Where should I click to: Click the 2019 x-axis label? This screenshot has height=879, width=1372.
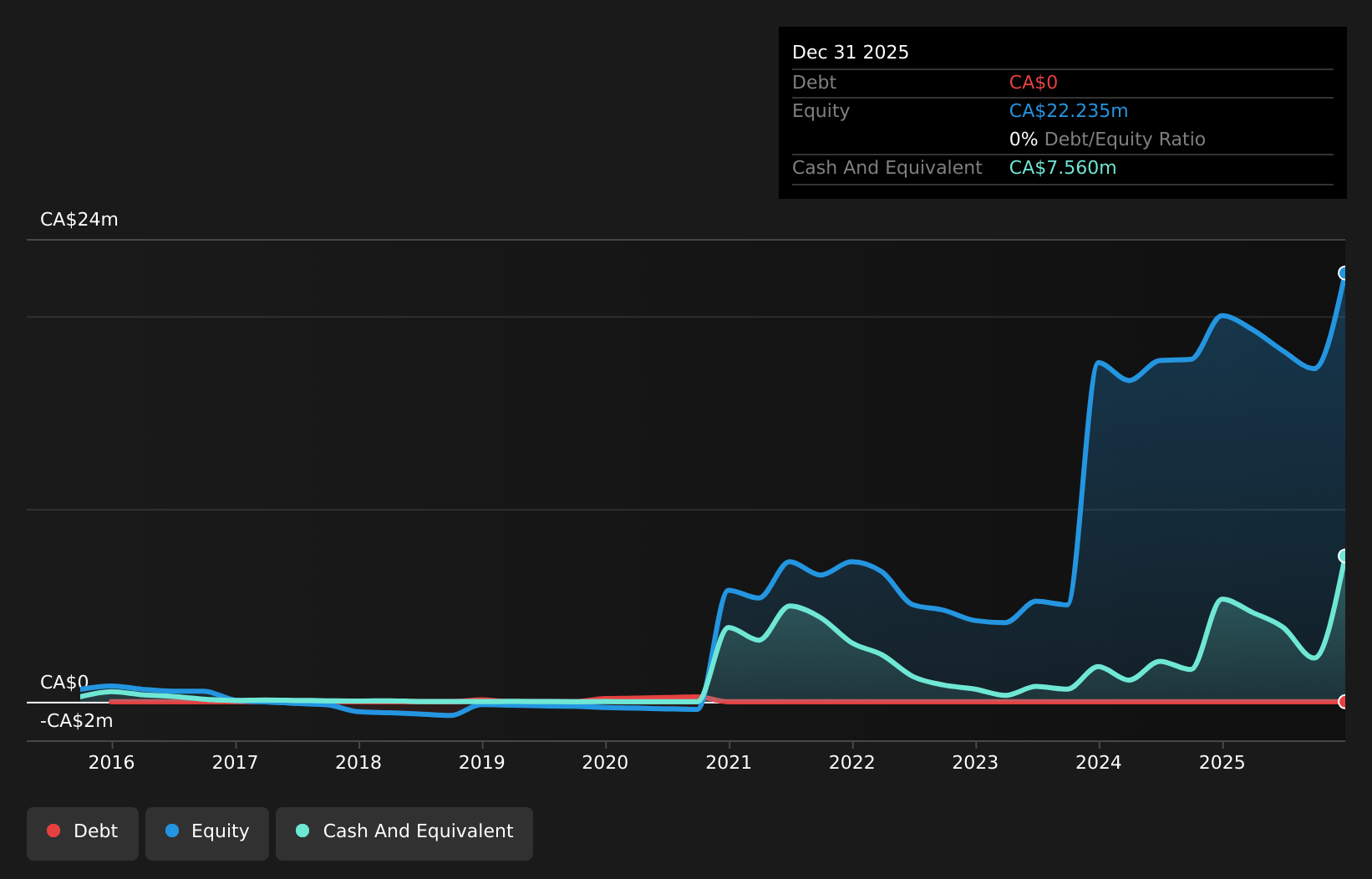click(x=482, y=762)
